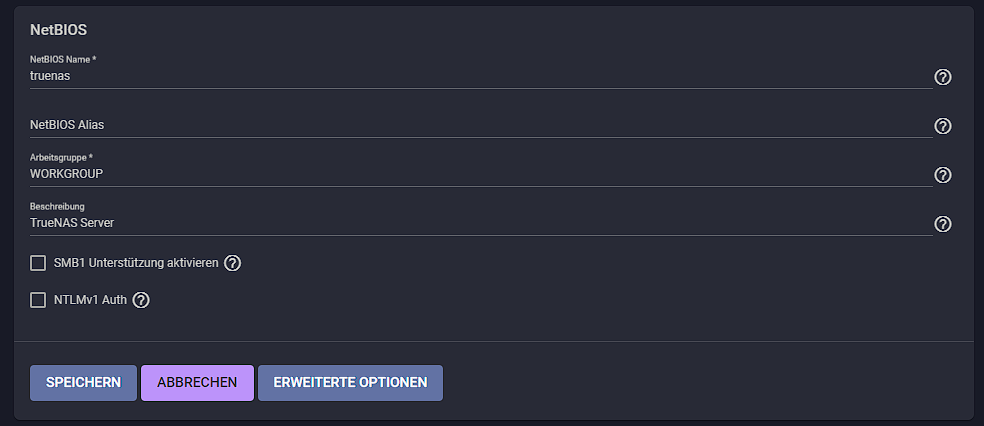Open the Beschreibung field help icon
The height and width of the screenshot is (426, 984).
(x=942, y=224)
